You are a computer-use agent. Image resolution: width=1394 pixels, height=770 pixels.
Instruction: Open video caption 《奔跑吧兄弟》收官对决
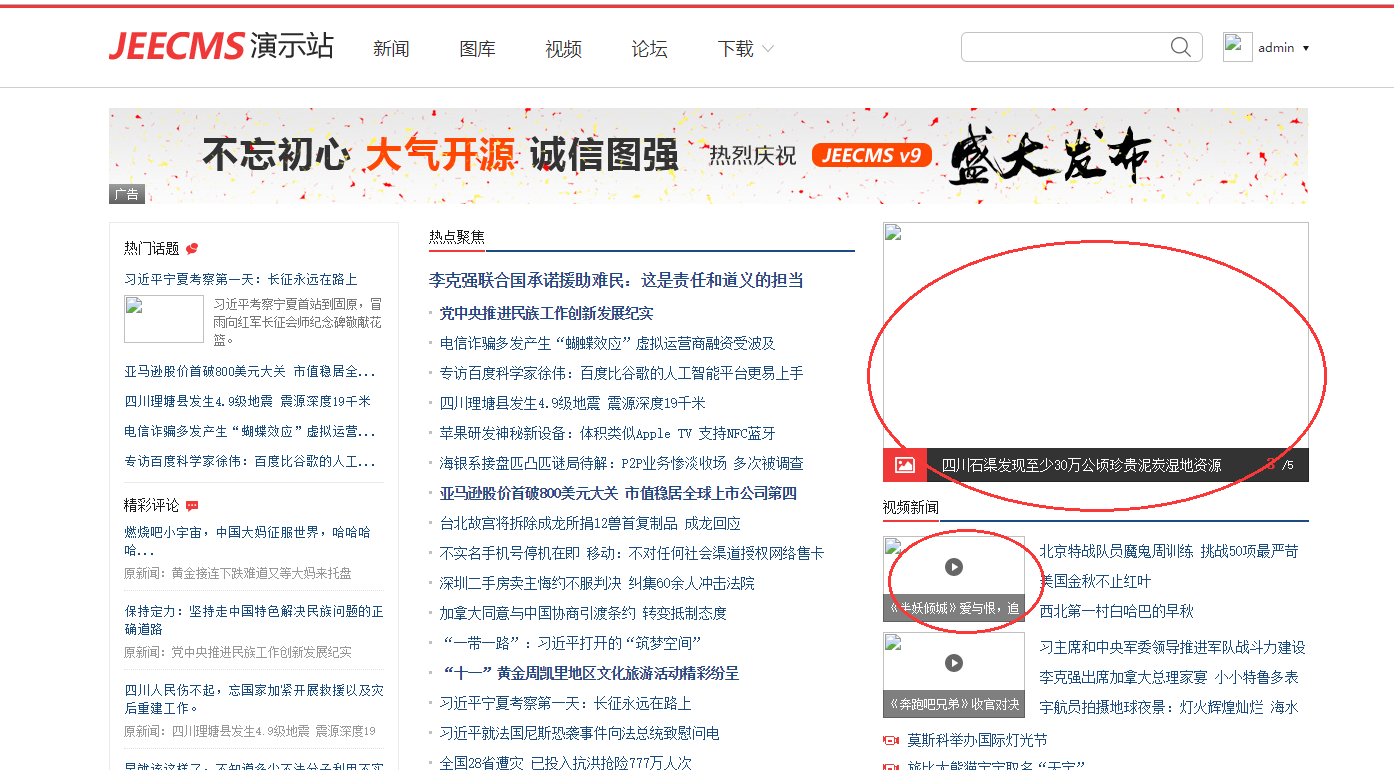coord(954,704)
